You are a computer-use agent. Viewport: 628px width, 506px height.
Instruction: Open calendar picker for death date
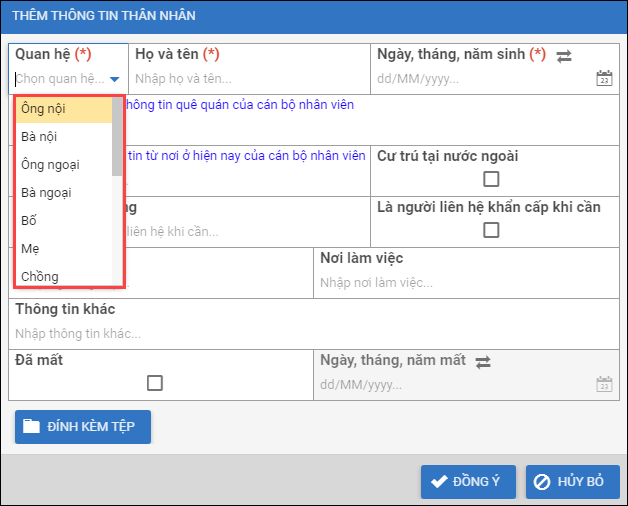(603, 384)
